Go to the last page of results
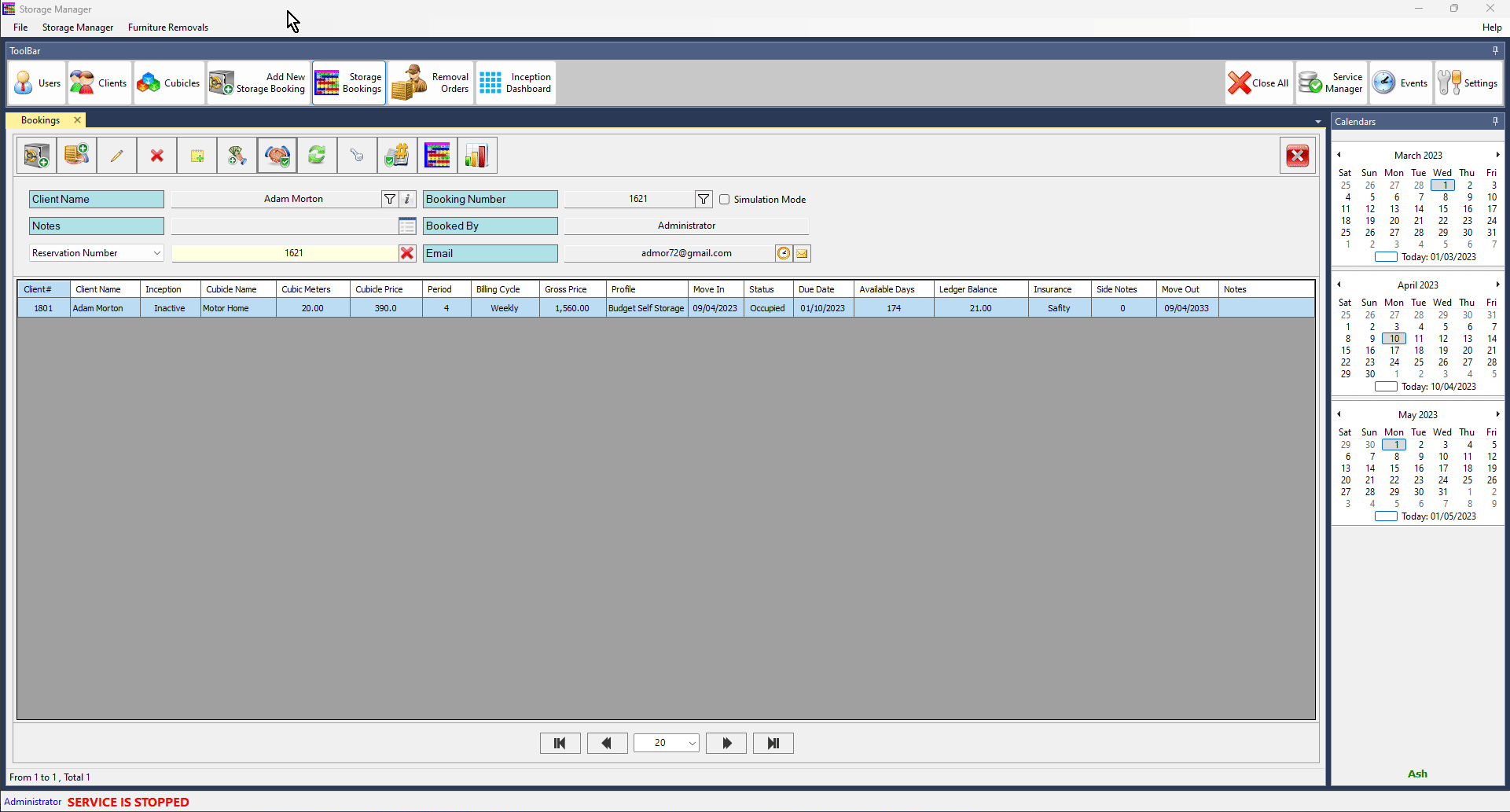The height and width of the screenshot is (812, 1510). (773, 744)
